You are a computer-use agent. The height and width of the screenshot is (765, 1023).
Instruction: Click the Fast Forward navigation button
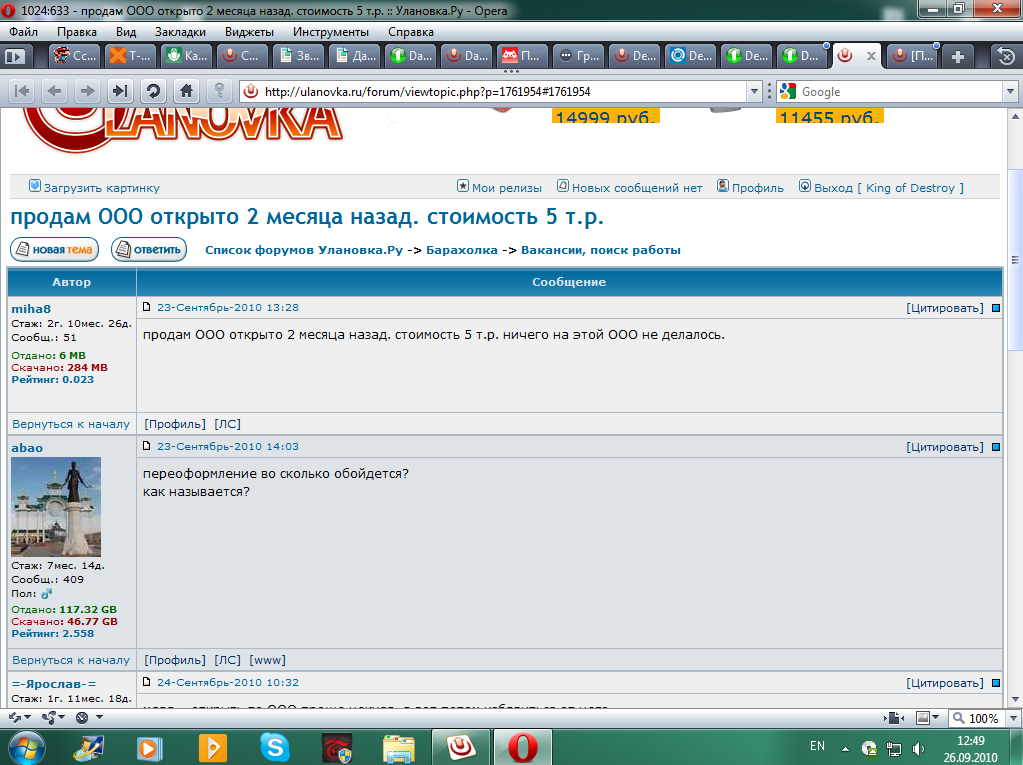click(x=120, y=91)
